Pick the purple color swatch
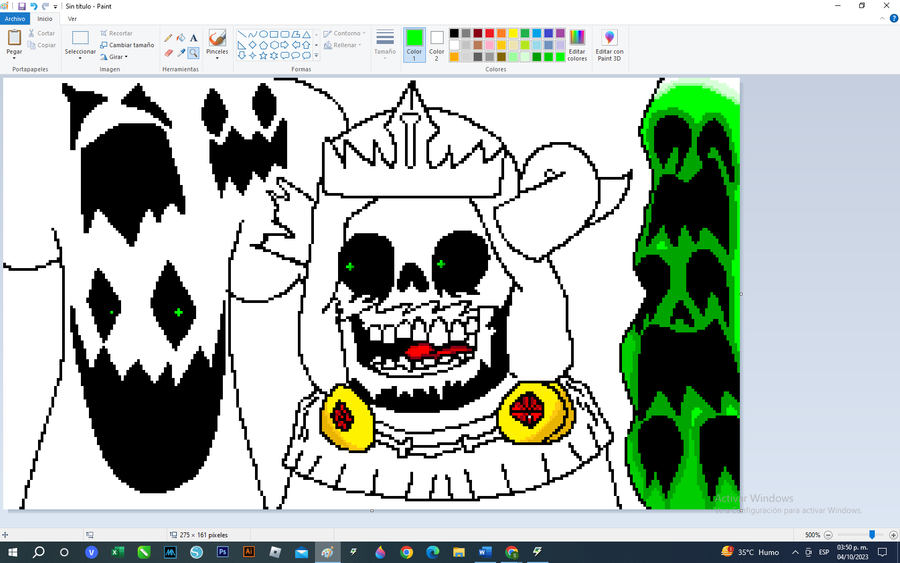900x563 pixels. click(x=560, y=33)
